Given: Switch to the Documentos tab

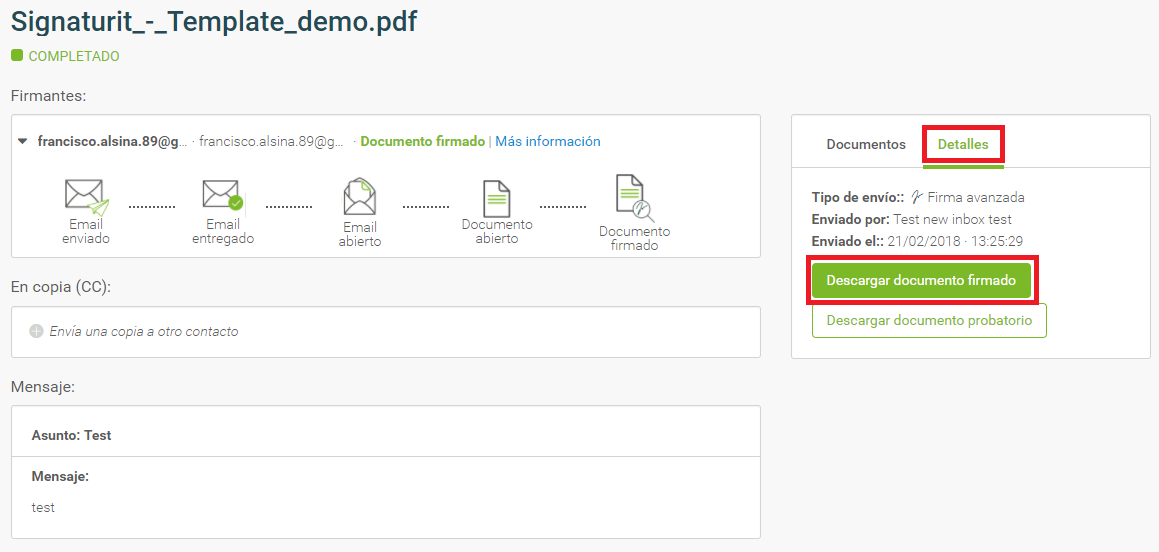Looking at the screenshot, I should tap(866, 145).
